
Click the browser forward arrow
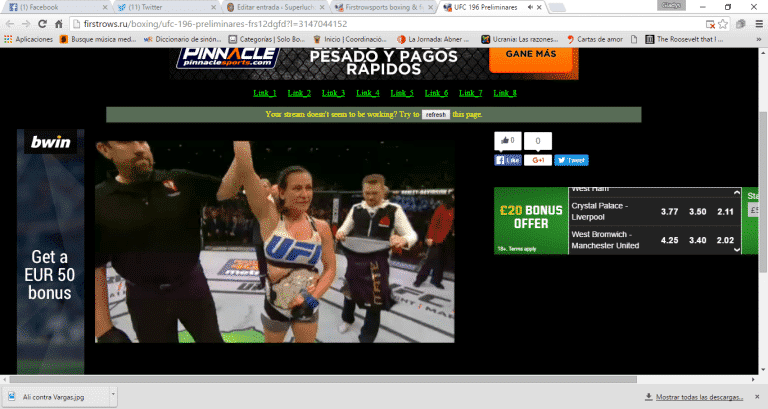click(25, 24)
